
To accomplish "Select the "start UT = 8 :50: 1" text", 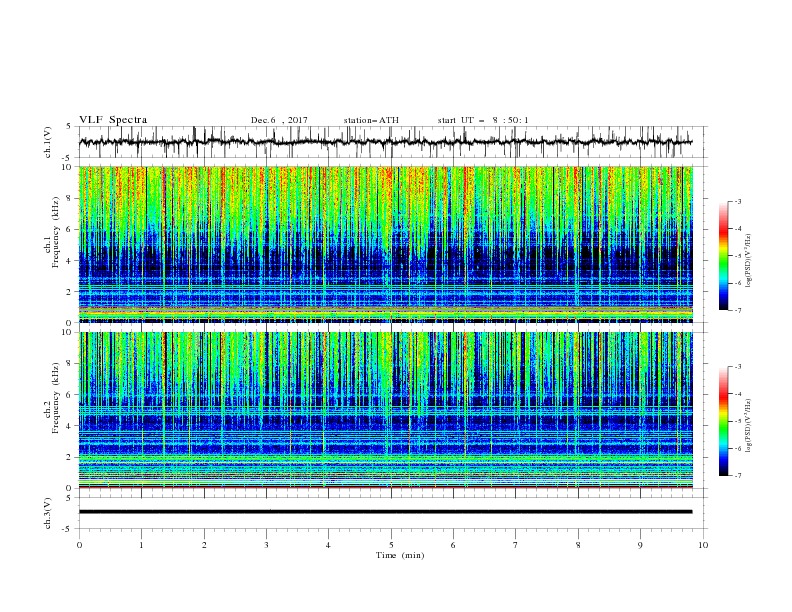I will (x=483, y=120).
